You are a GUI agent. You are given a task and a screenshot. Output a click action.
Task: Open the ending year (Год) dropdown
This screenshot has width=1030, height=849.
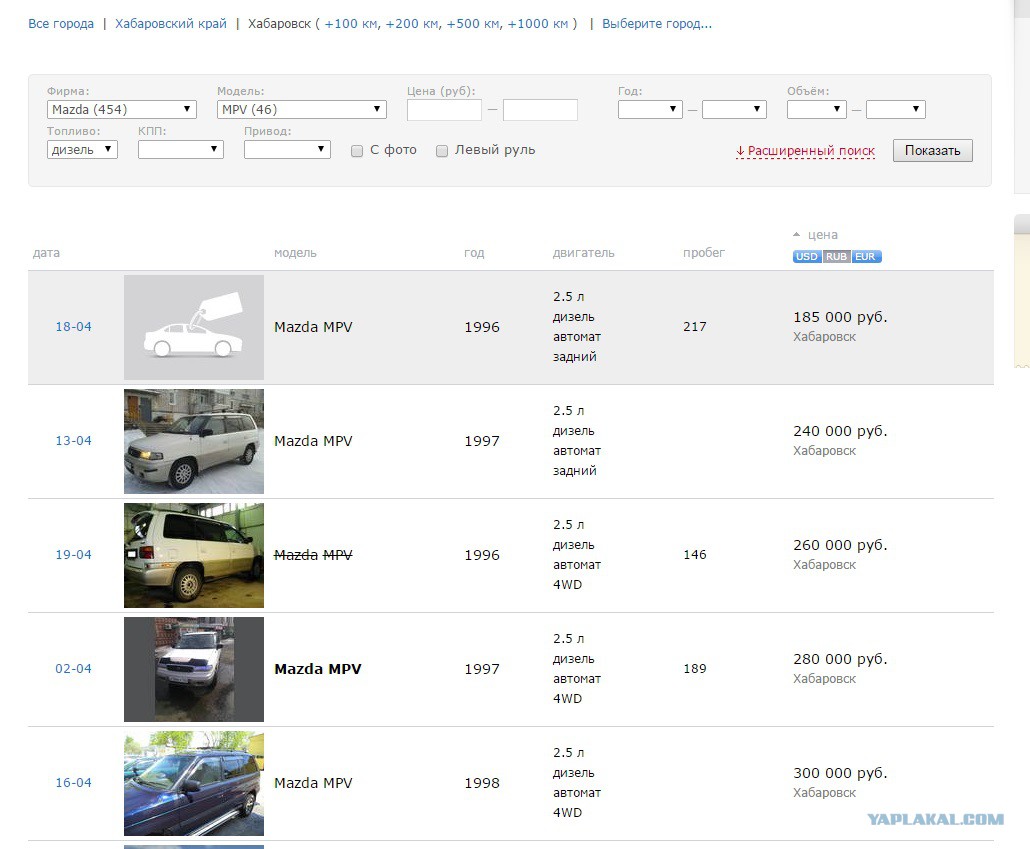click(734, 109)
